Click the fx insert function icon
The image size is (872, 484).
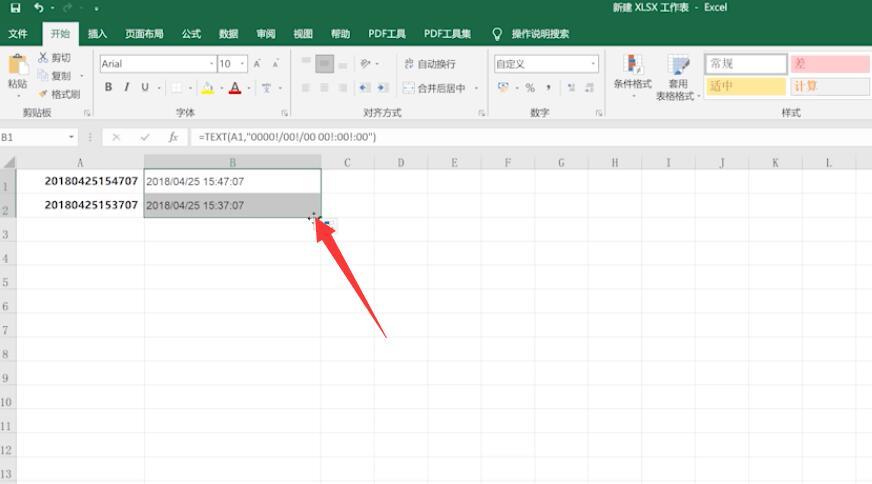click(x=173, y=137)
